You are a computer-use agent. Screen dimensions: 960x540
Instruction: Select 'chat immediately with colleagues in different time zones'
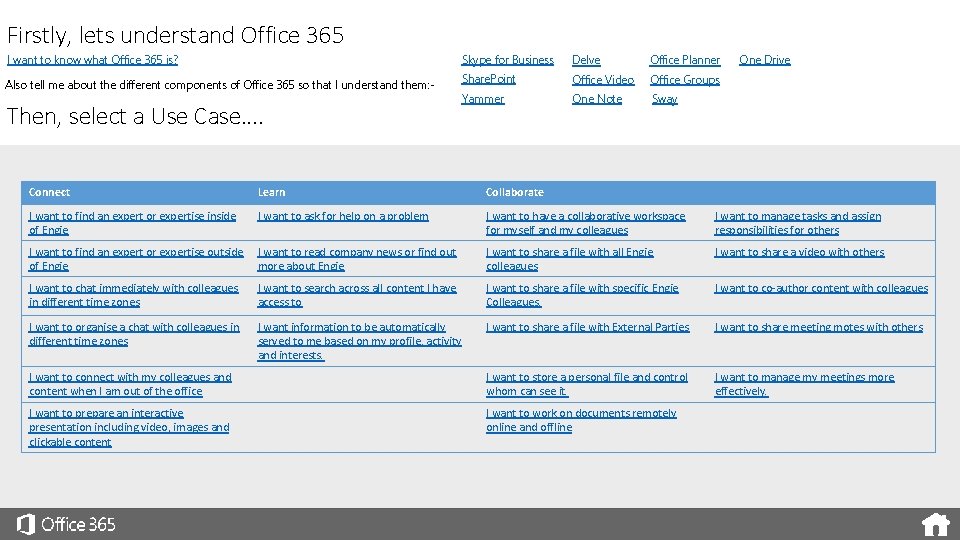click(133, 295)
